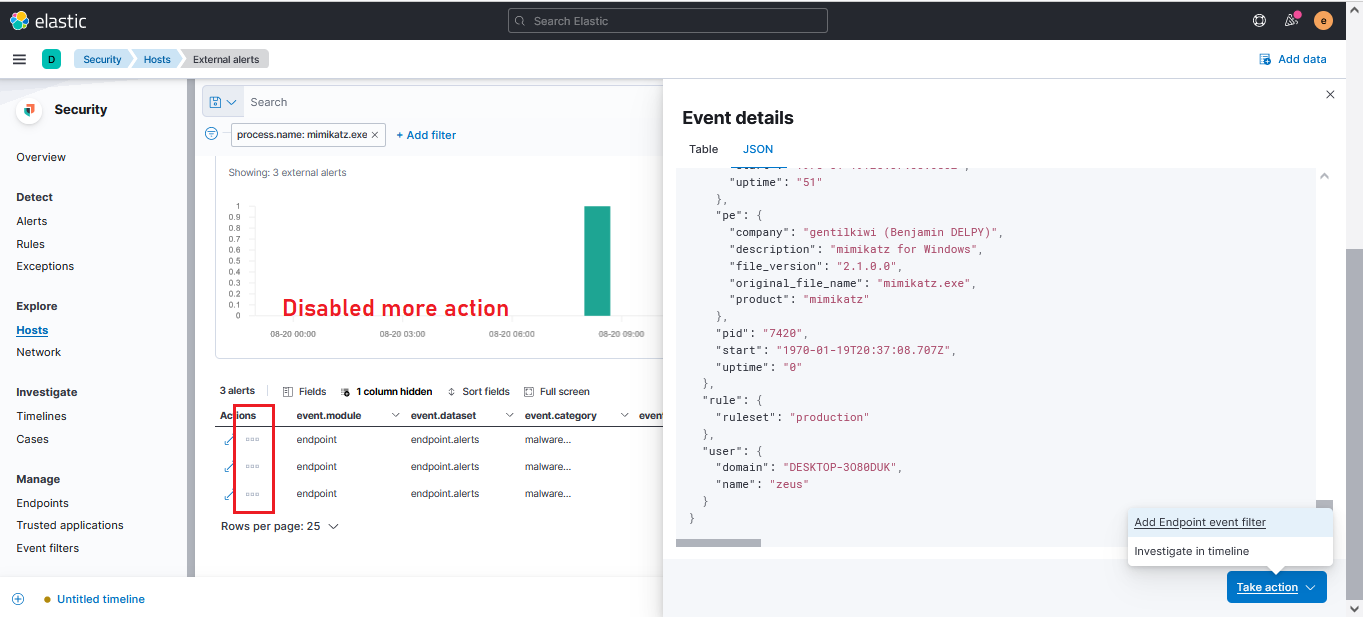Click "gentilkiwi (Benjamin DELPY)" company value
Image resolution: width=1363 pixels, height=617 pixels.
(899, 232)
